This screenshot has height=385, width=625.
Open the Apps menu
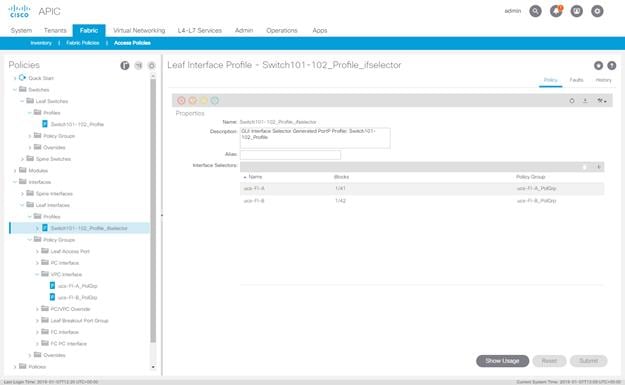coord(320,30)
